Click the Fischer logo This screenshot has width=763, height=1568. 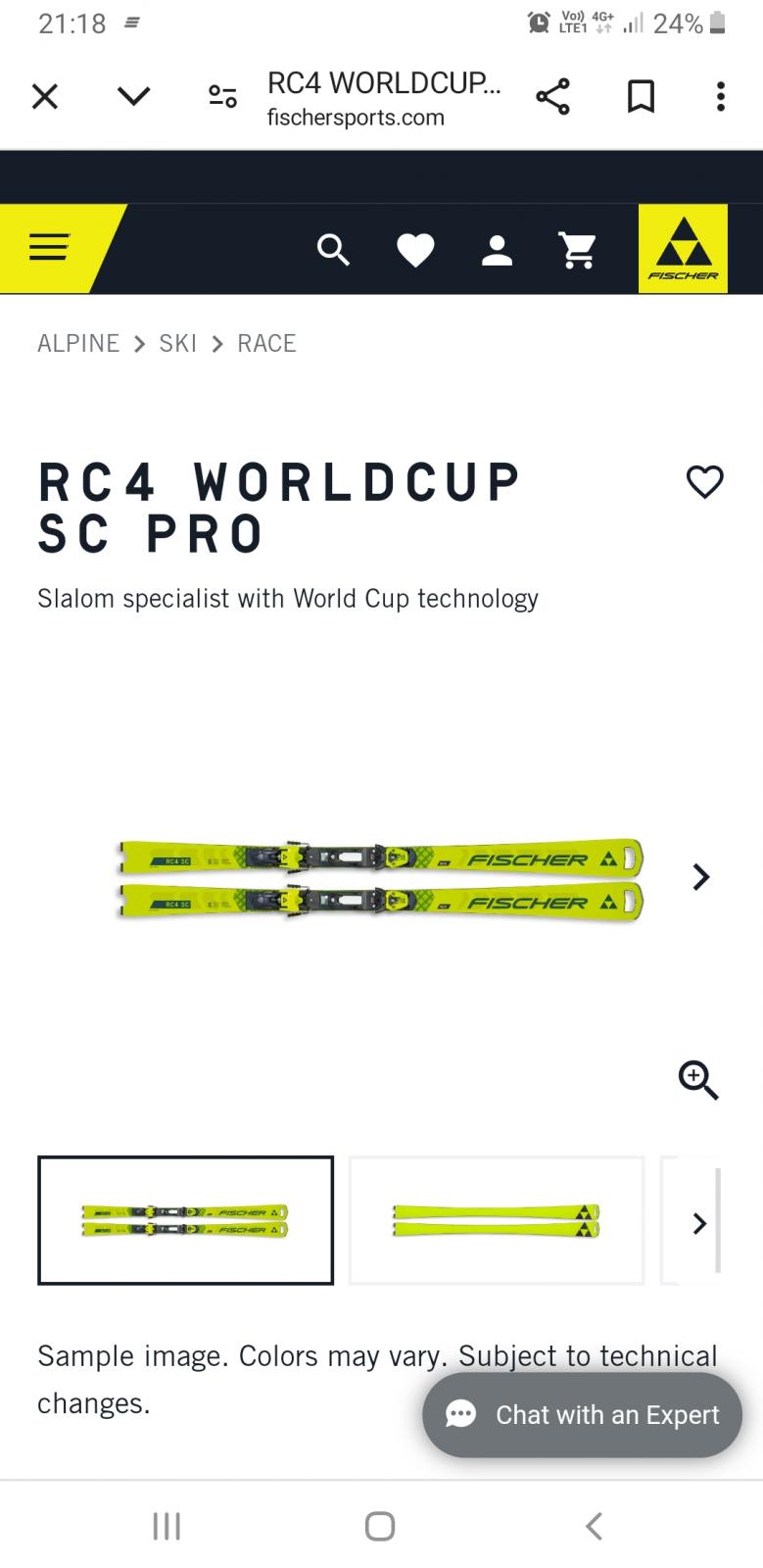pos(683,249)
